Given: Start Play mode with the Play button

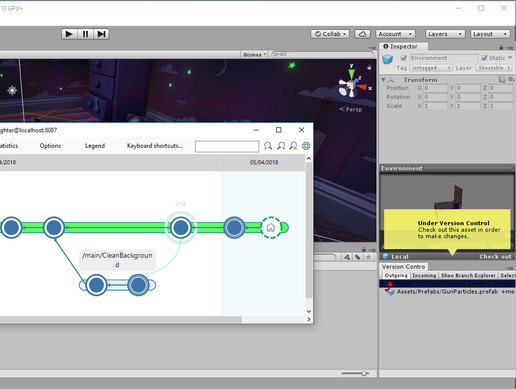Looking at the screenshot, I should pos(69,34).
